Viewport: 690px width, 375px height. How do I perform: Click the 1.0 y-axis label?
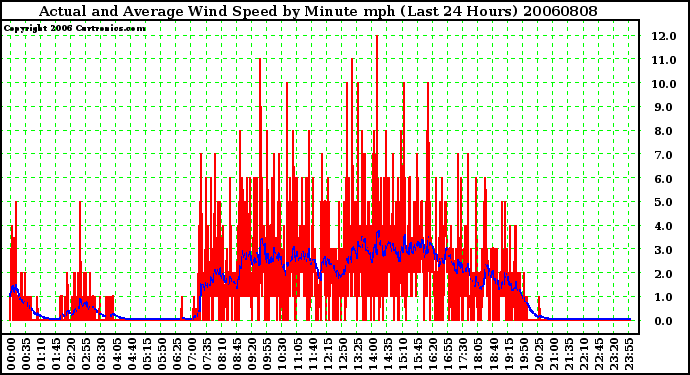664,298
